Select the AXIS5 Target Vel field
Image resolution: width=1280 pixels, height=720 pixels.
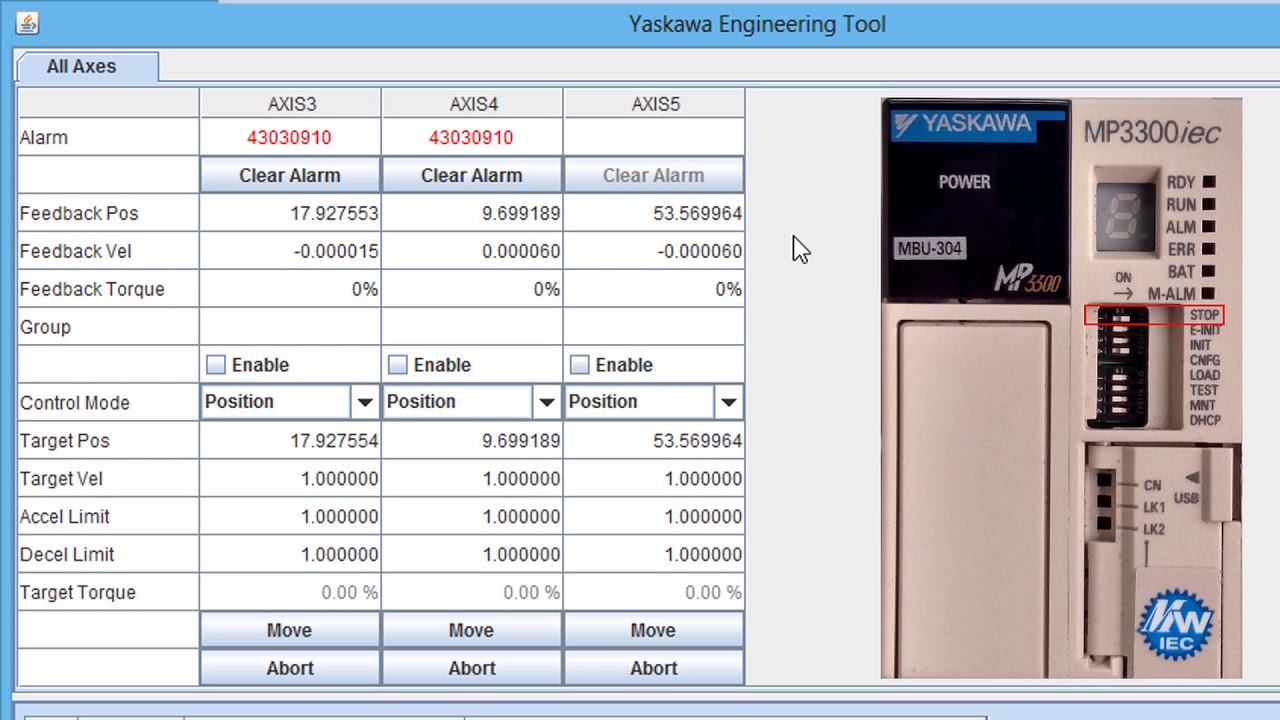click(x=654, y=479)
